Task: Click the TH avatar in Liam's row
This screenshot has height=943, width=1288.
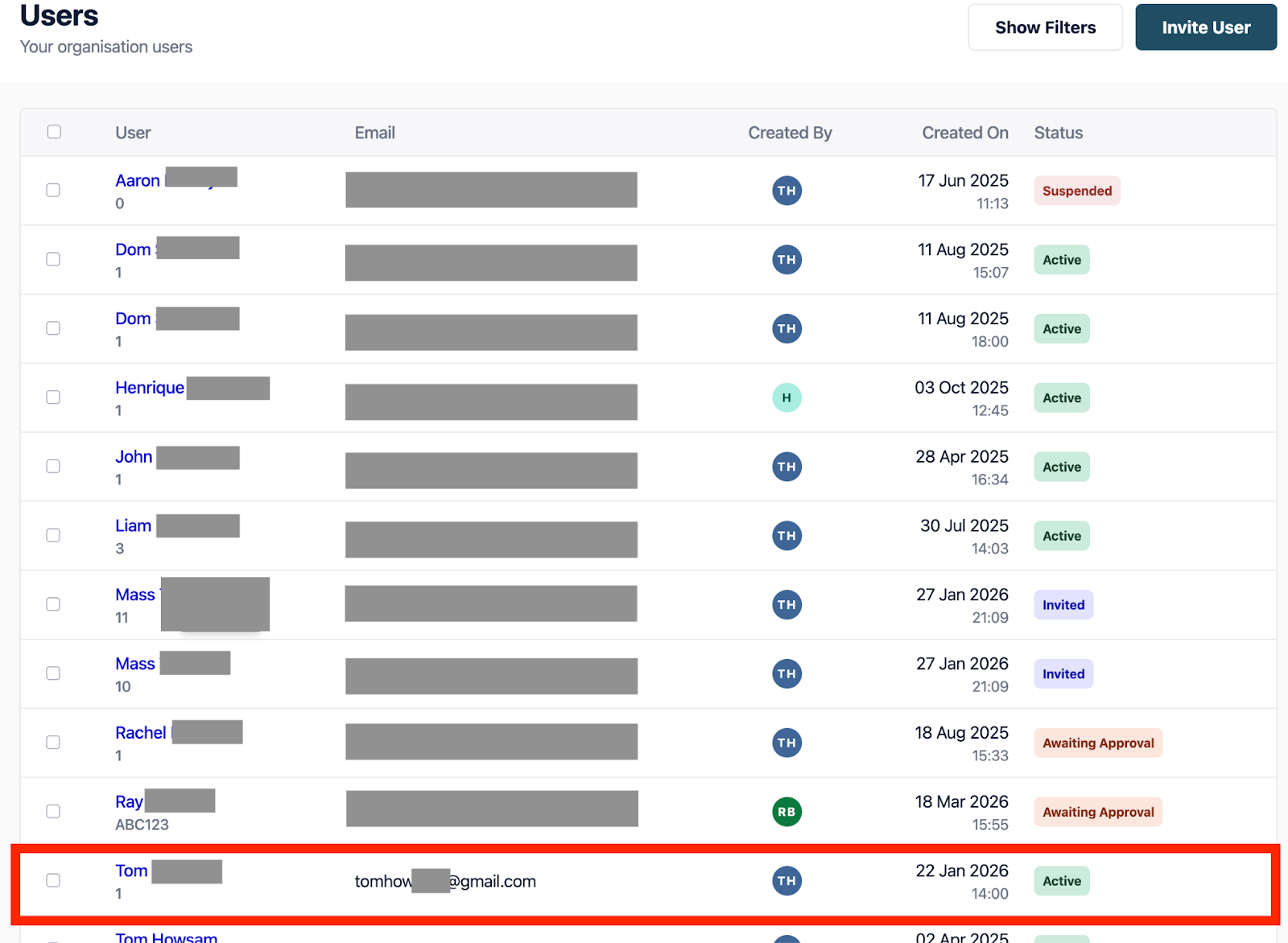Action: (x=786, y=536)
